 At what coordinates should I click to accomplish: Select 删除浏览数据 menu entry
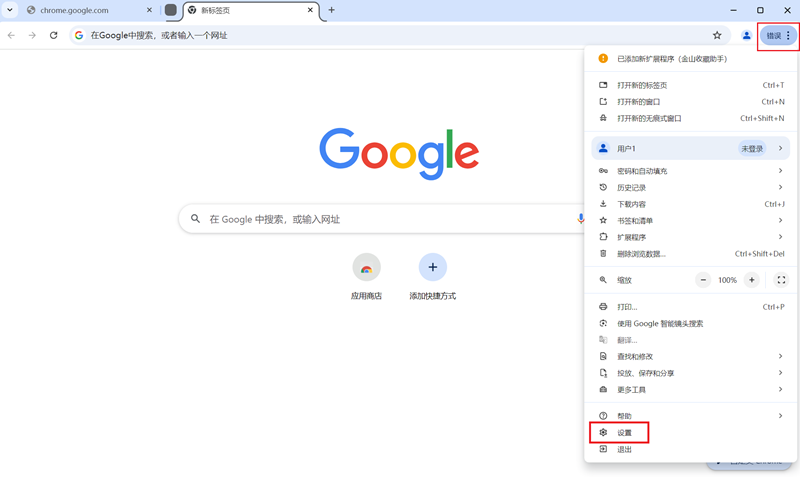click(691, 254)
